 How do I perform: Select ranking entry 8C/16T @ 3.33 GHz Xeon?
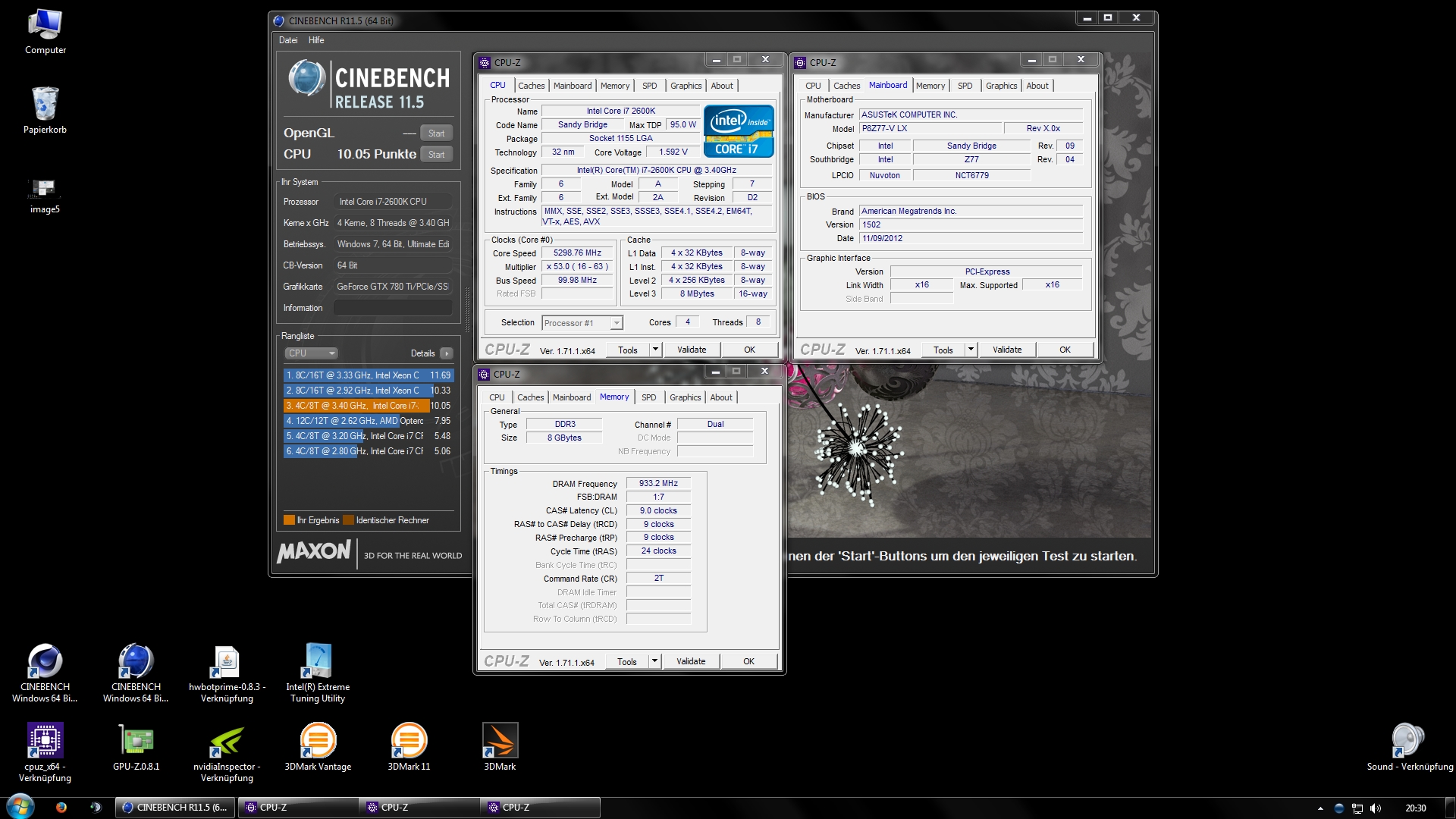(368, 375)
